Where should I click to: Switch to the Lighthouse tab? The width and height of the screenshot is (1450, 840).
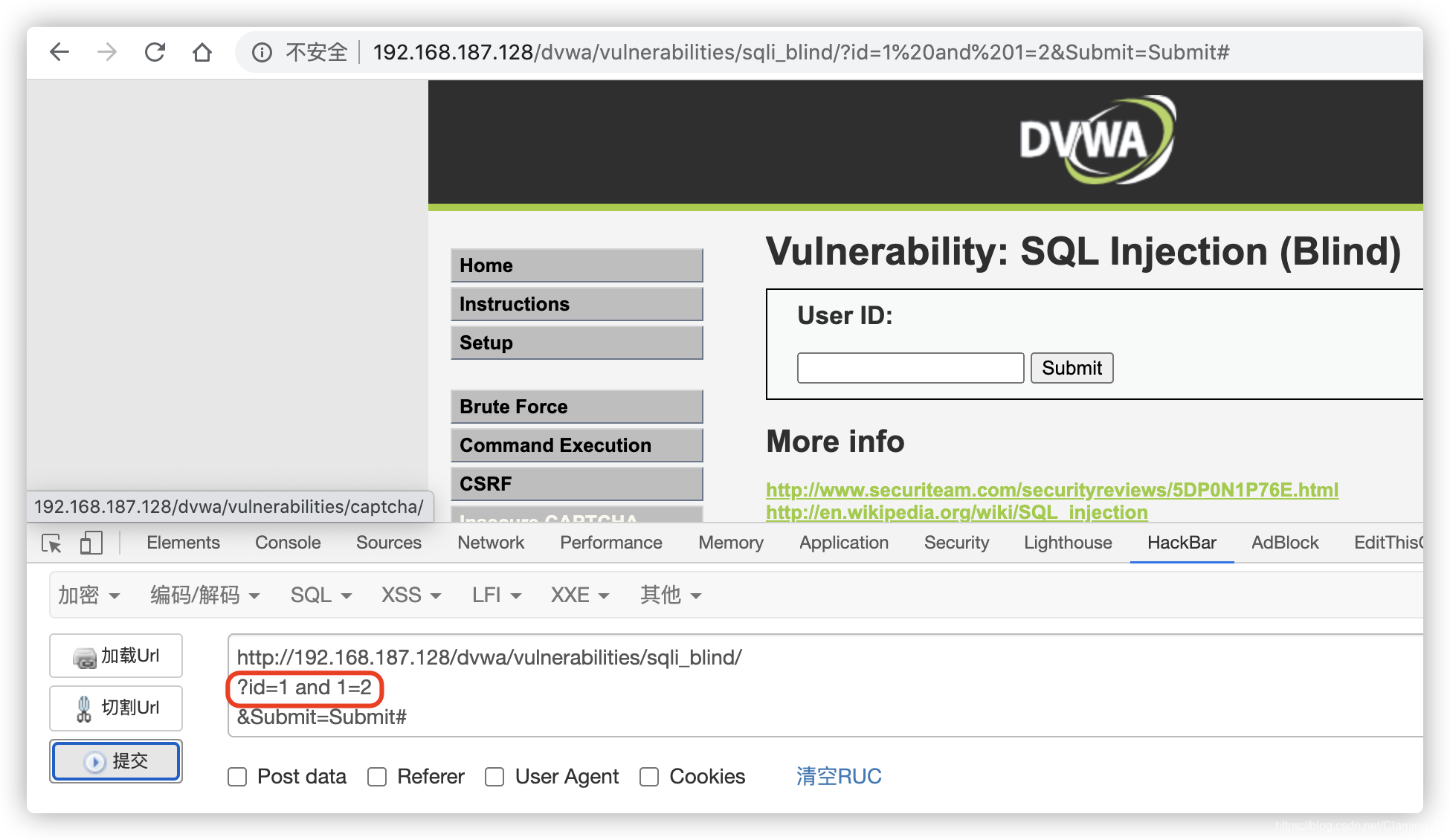(x=1068, y=543)
